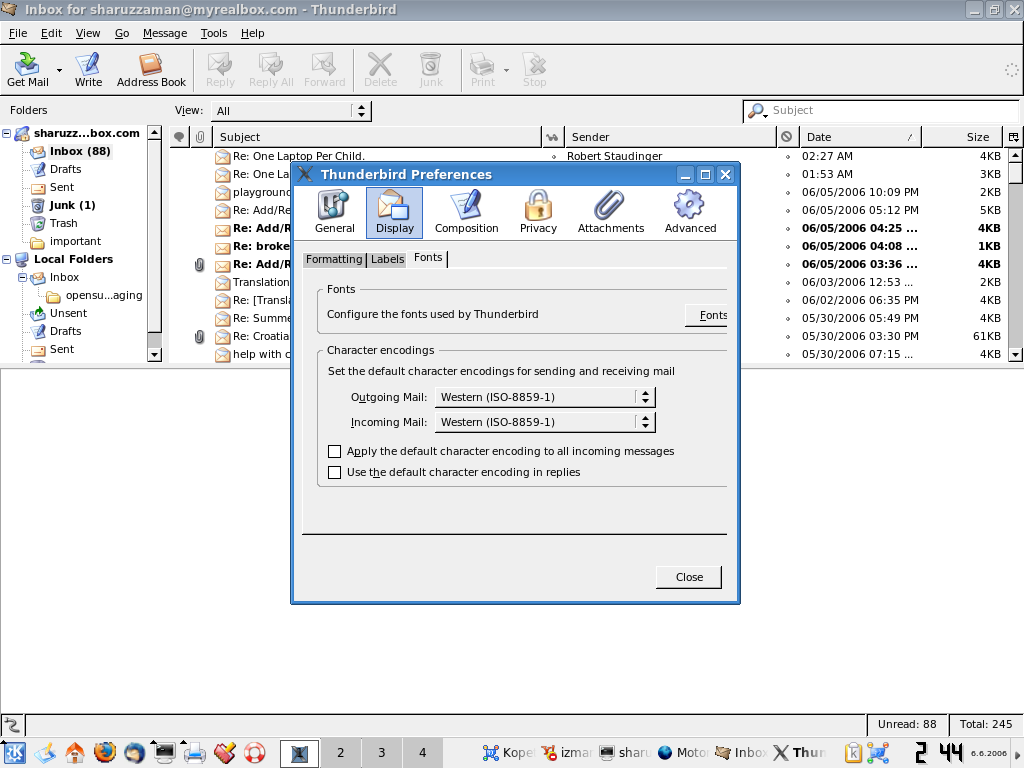The width and height of the screenshot is (1024, 768).
Task: Open the search criteria magnifier dropdown
Action: click(x=757, y=111)
